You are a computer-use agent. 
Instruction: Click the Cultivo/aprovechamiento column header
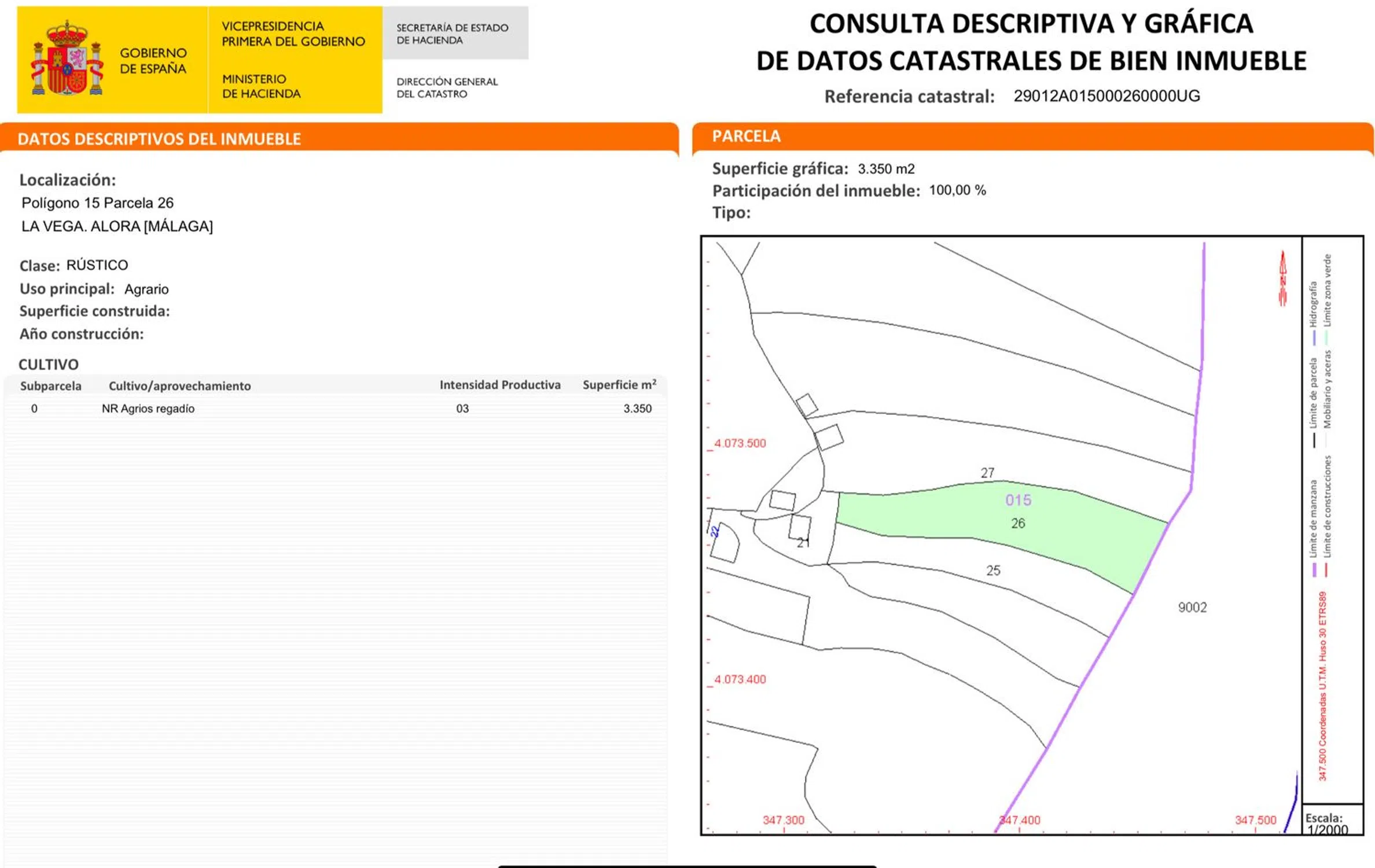(x=179, y=386)
